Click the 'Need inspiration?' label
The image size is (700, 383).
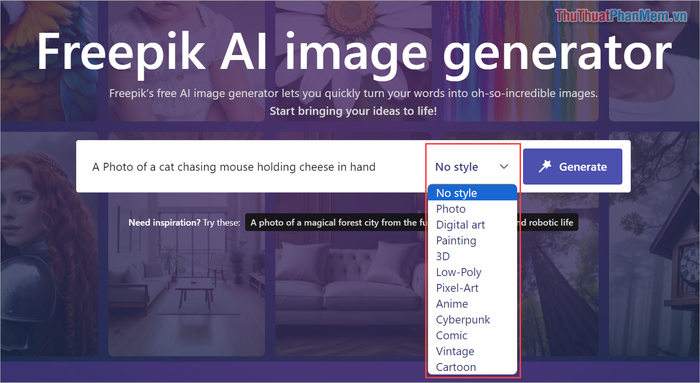tap(164, 222)
